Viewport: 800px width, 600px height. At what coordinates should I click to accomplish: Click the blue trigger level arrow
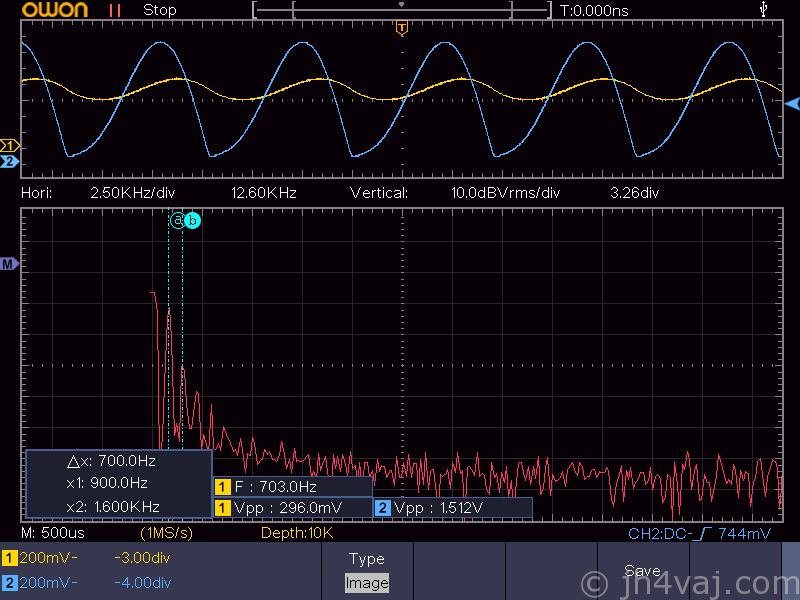click(792, 104)
